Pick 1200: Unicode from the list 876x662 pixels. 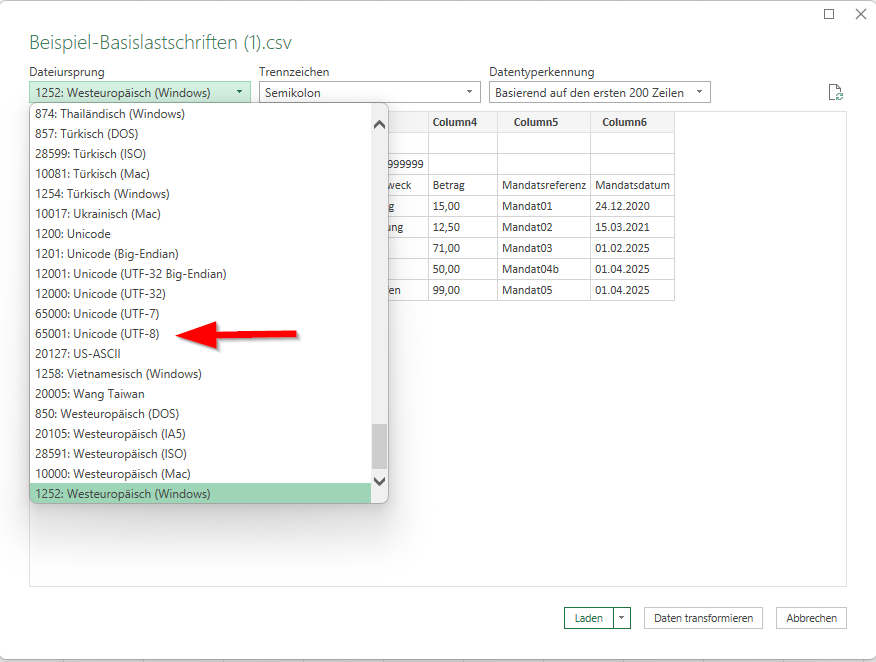pyautogui.click(x=72, y=233)
